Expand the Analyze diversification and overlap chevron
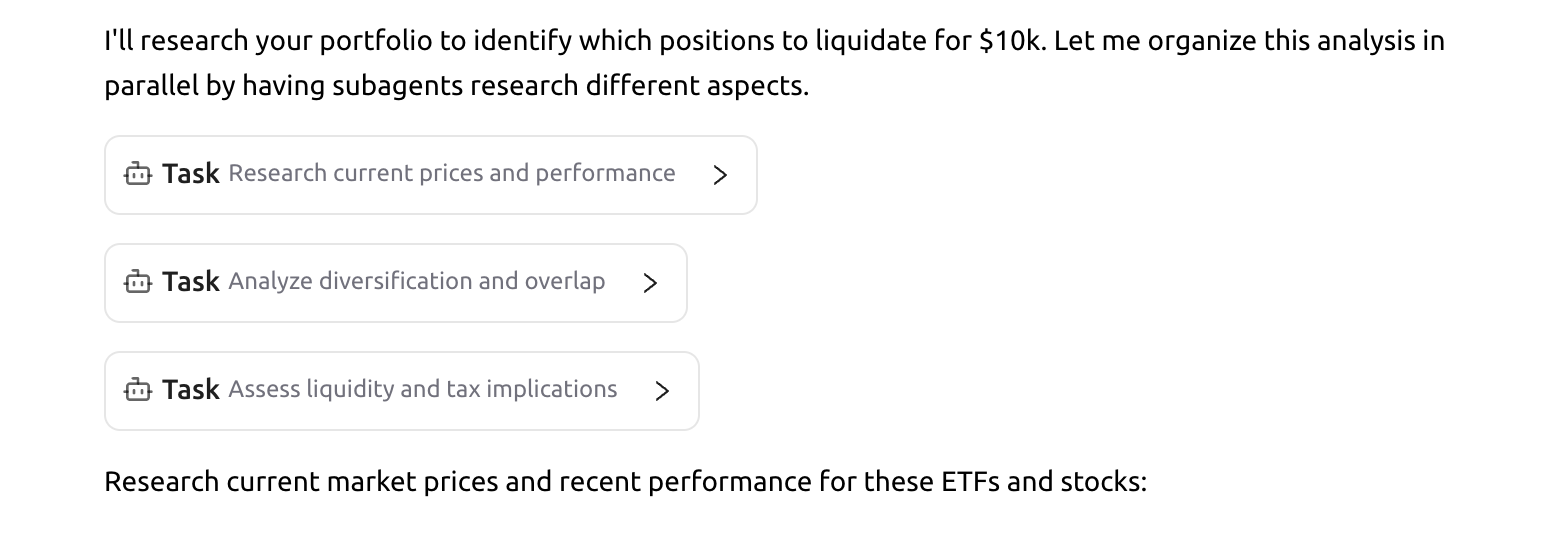Viewport: 1542px width, 544px height. tap(650, 283)
